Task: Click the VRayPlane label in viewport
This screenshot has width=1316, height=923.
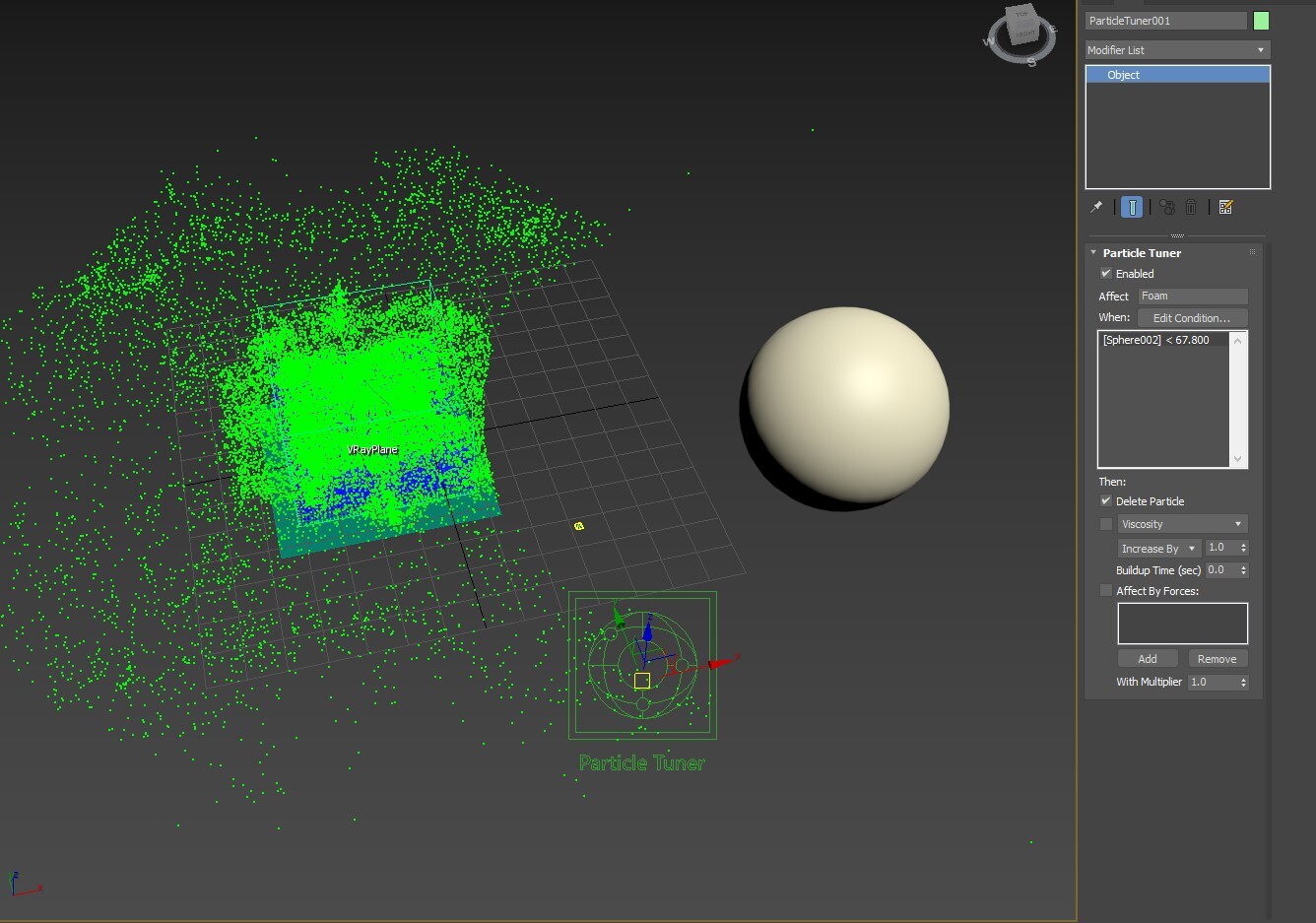Action: tap(372, 449)
